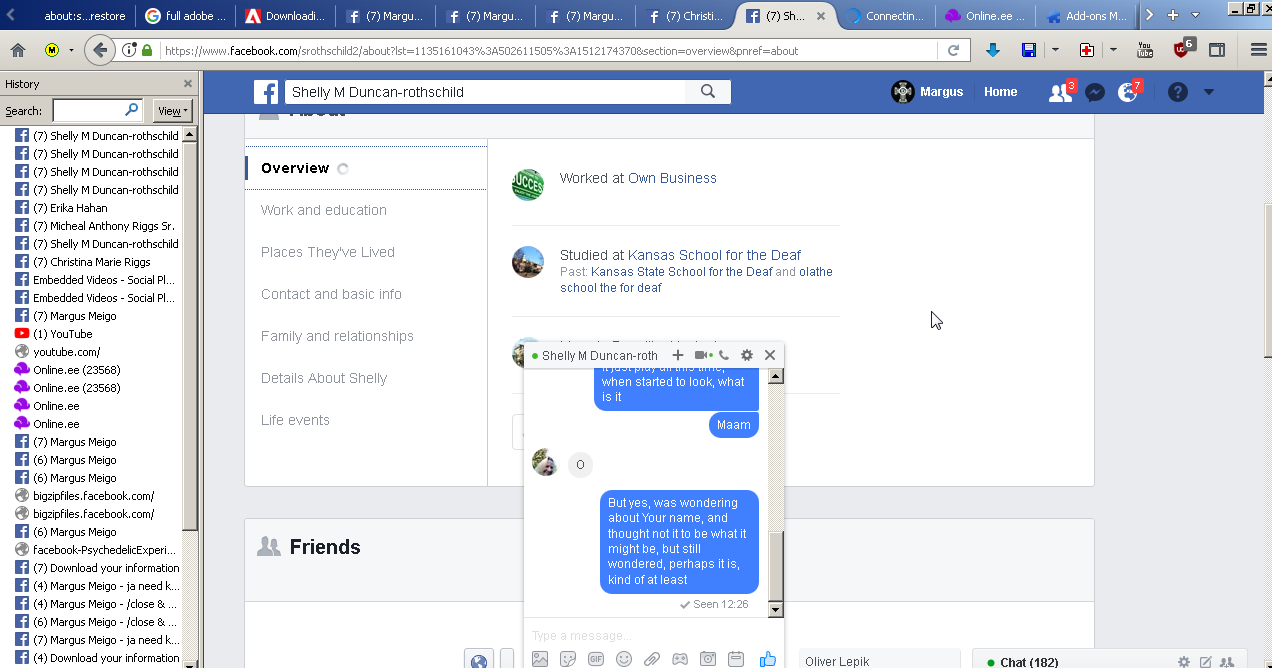This screenshot has height=668, width=1272.
Task: Open 'Family and relationships' section
Action: point(337,336)
